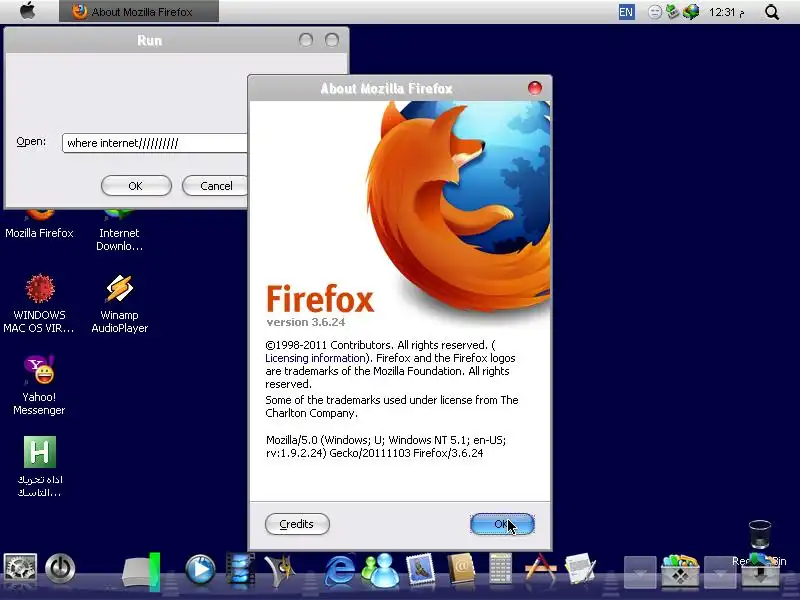Select the Yahoo! Messenger desktop icon
The width and height of the screenshot is (800, 600).
(x=39, y=385)
